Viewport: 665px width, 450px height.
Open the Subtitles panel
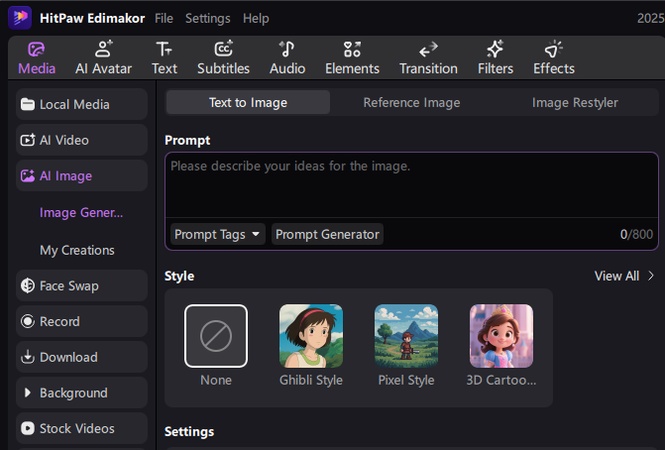pos(223,57)
